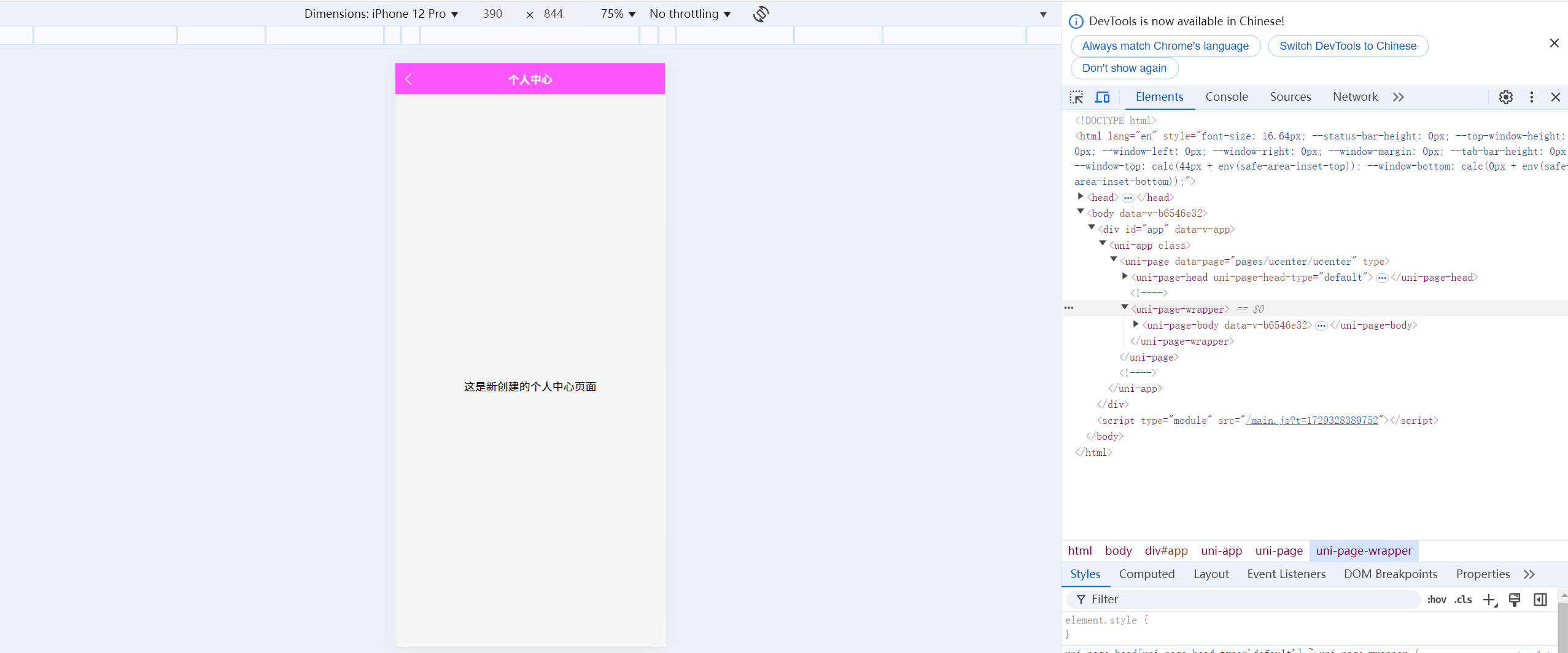Toggle the device toolbar icon
1568x653 pixels.
coord(1102,97)
